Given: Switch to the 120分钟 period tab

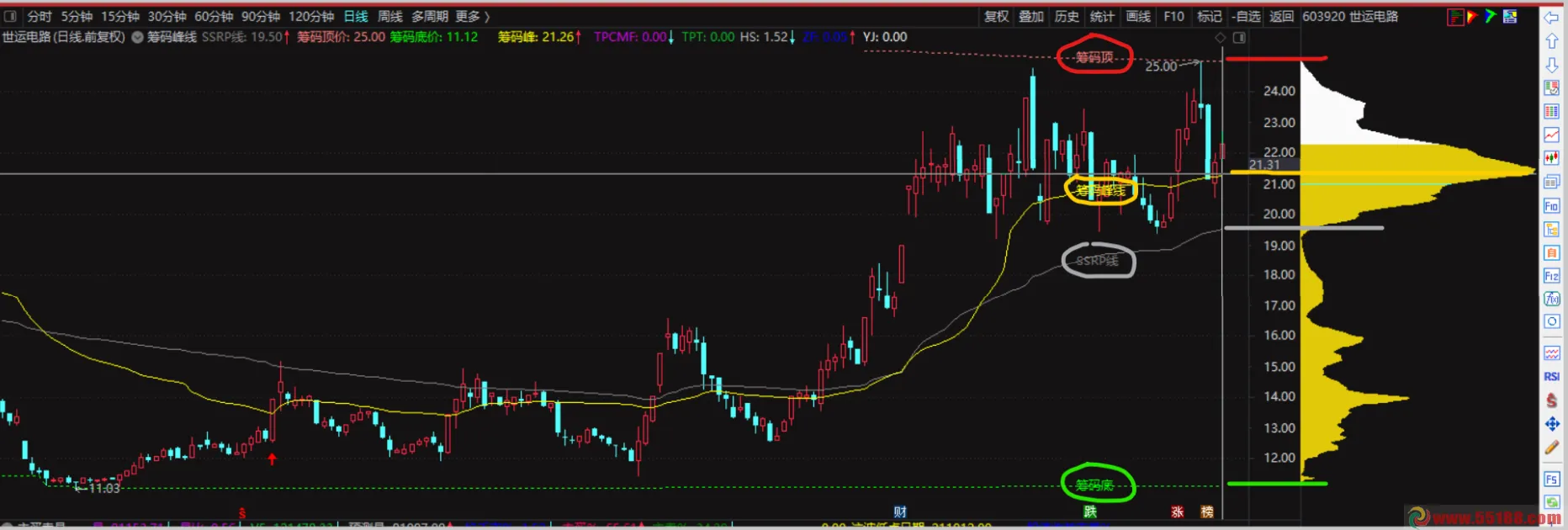Looking at the screenshot, I should click(x=311, y=16).
